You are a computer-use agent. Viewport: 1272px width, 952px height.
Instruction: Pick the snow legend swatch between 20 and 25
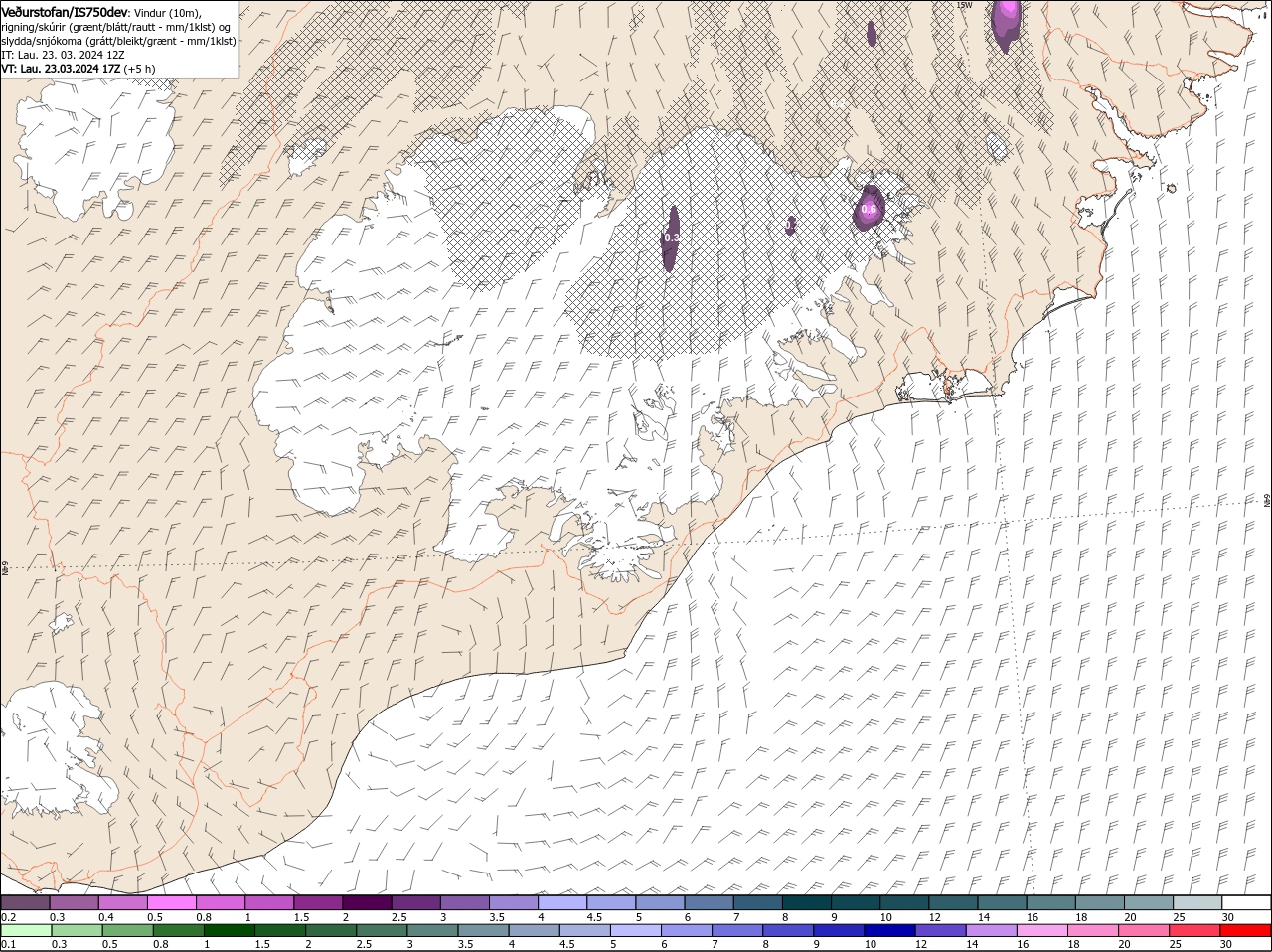(1149, 903)
